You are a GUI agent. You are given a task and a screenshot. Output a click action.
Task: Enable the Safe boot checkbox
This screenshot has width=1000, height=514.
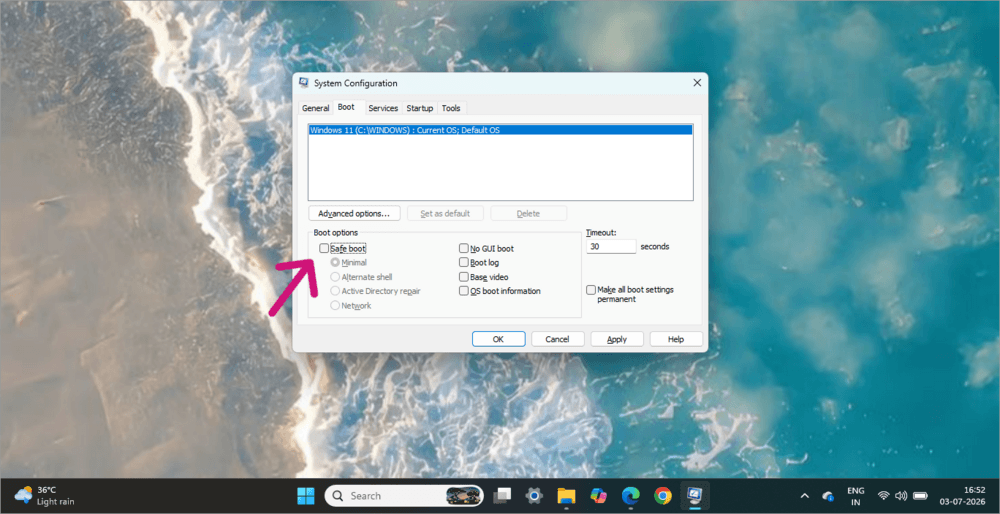[324, 249]
